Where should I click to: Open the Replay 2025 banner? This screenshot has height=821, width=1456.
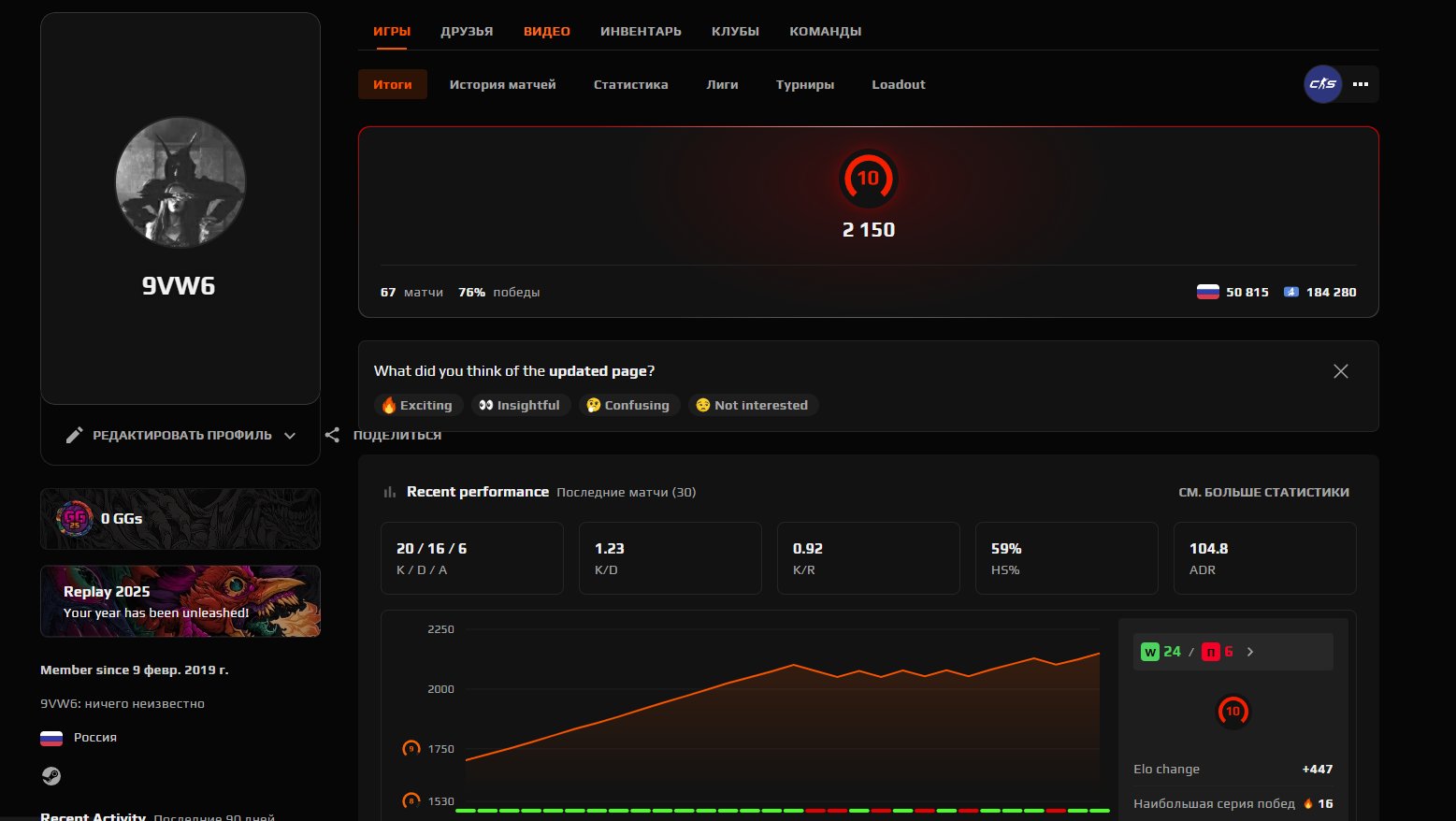180,601
